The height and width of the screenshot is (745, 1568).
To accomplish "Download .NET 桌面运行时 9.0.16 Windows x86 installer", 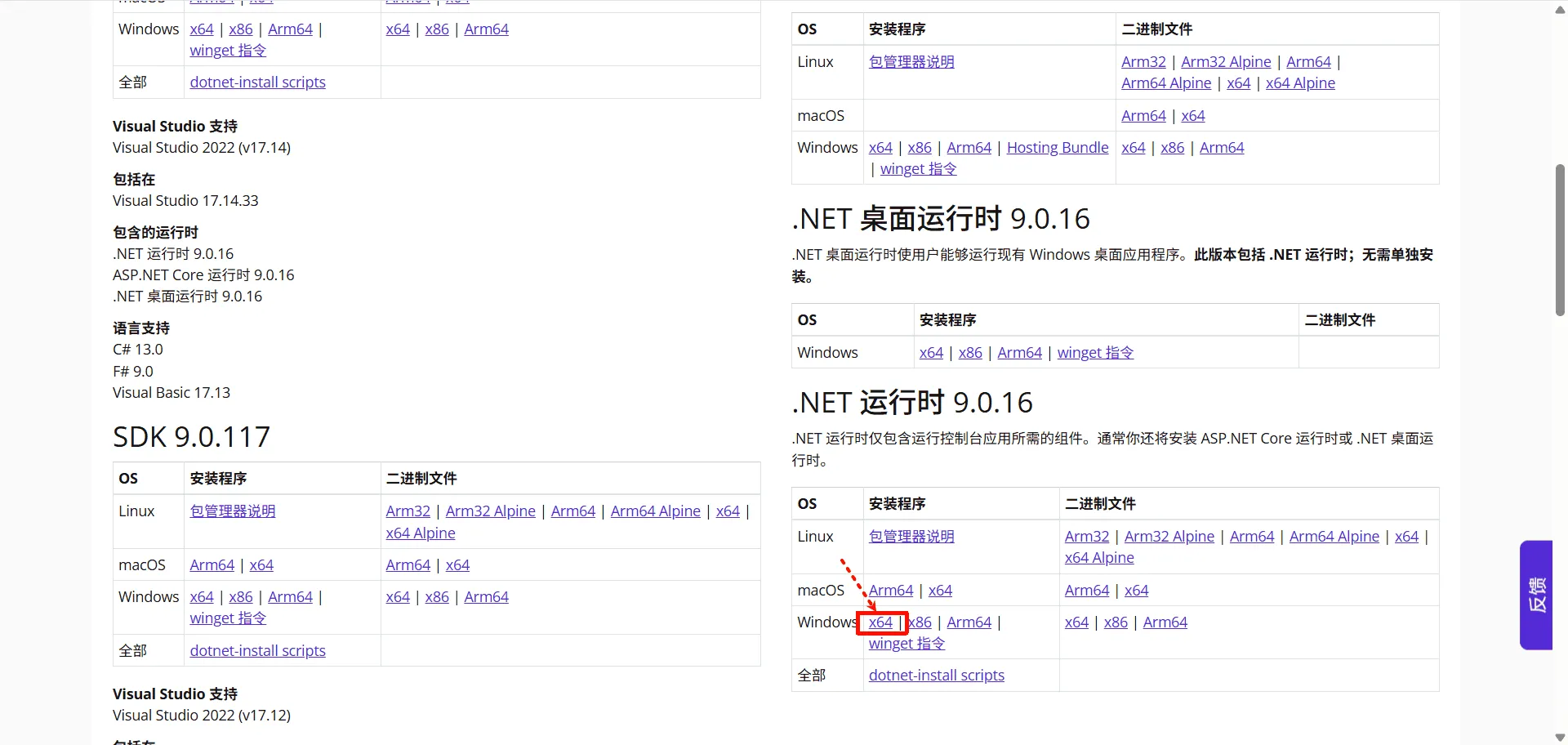I will pos(970,353).
